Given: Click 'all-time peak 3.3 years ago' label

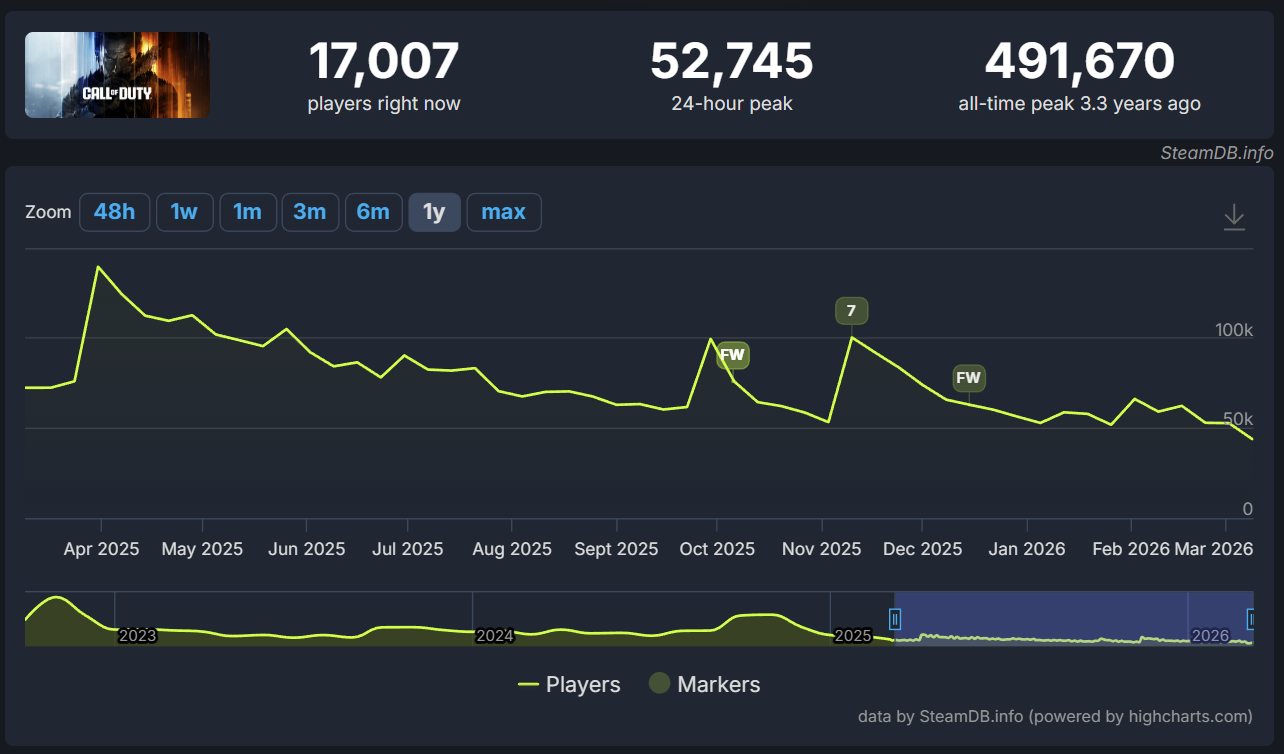Looking at the screenshot, I should 1079,104.
